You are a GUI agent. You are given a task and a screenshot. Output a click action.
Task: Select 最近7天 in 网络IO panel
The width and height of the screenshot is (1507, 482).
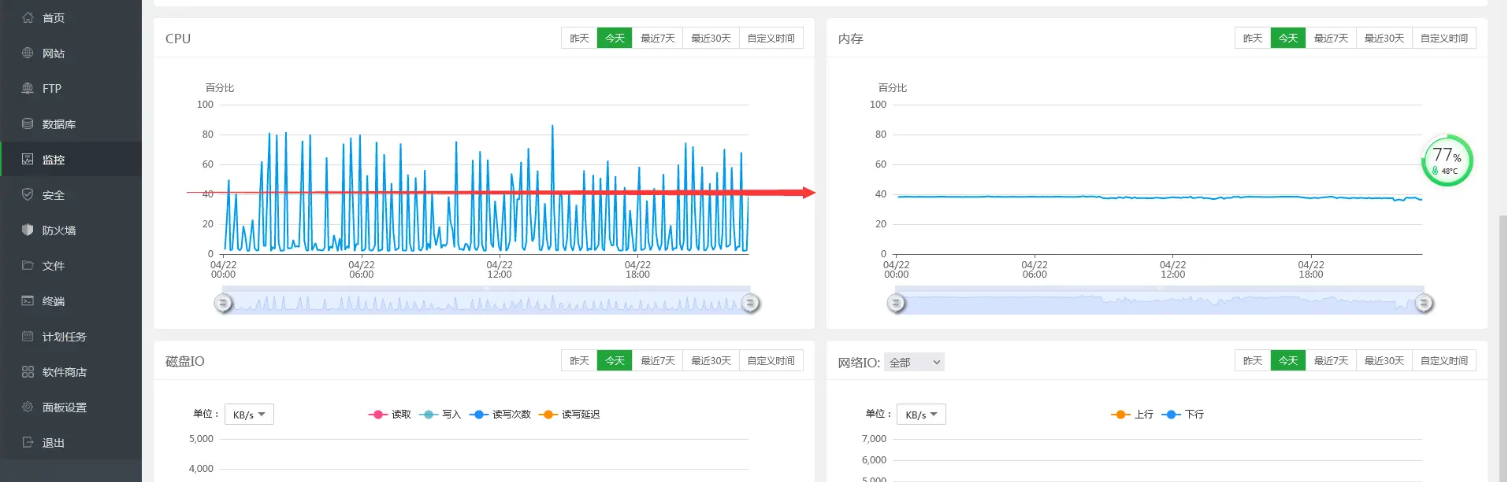pos(1330,360)
